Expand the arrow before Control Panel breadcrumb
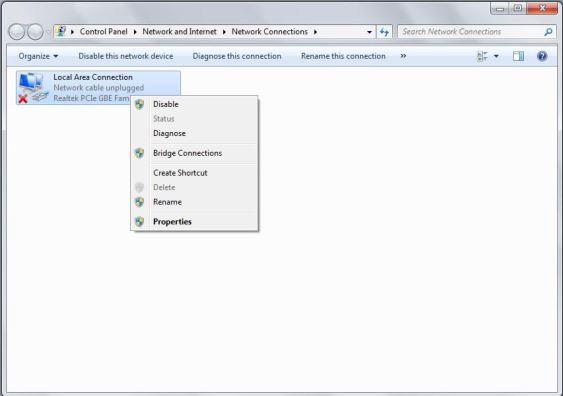The width and height of the screenshot is (563, 396). click(72, 32)
